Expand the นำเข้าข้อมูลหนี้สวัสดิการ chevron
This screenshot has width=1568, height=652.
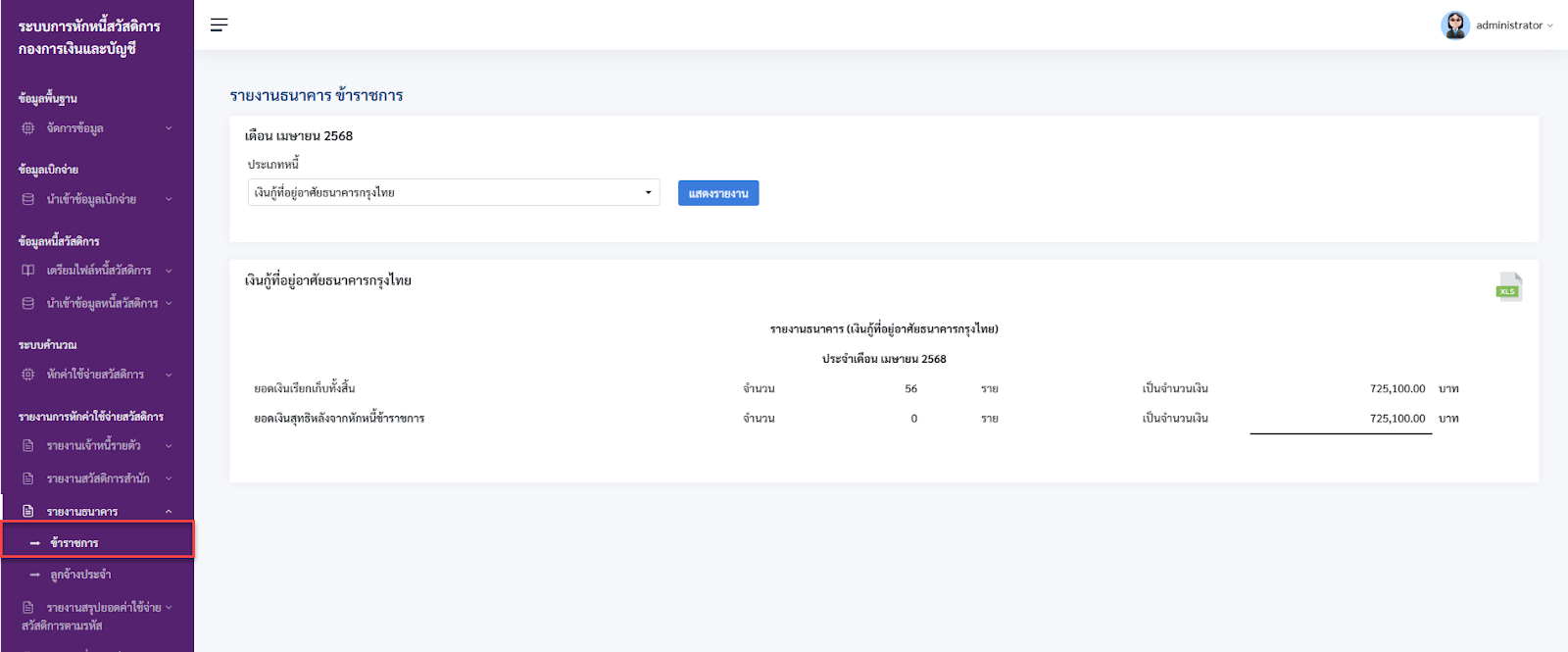(169, 304)
